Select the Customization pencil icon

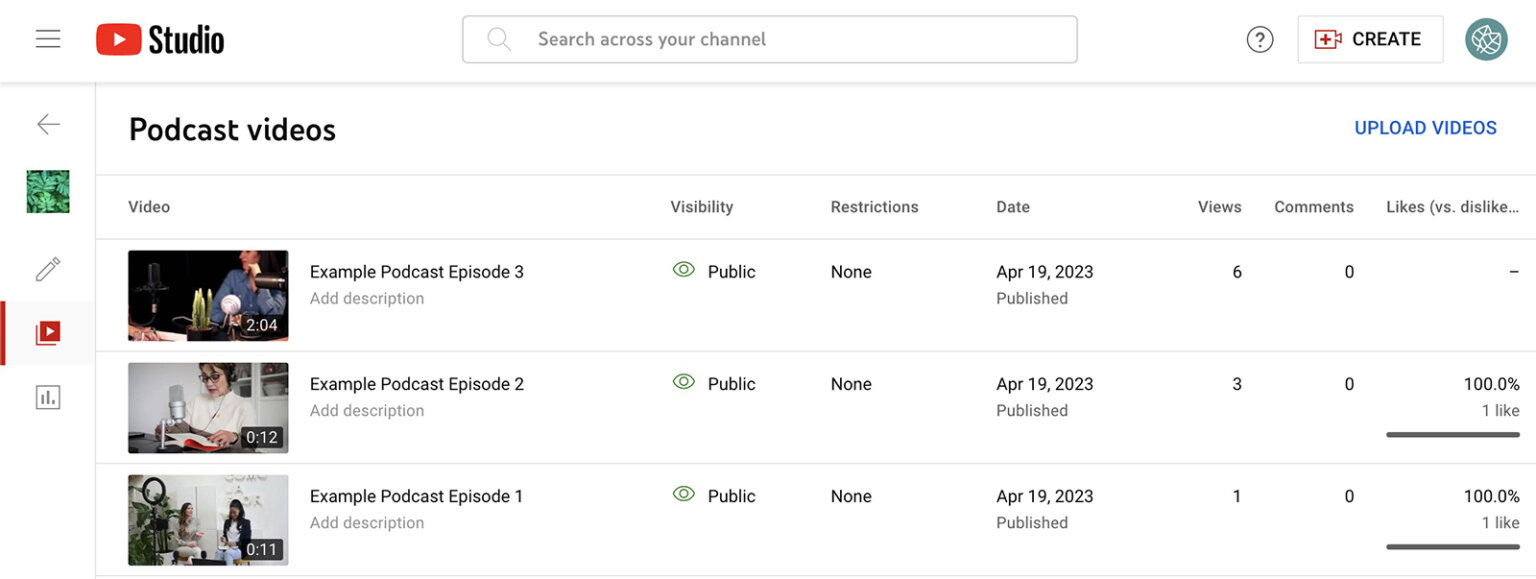[47, 269]
